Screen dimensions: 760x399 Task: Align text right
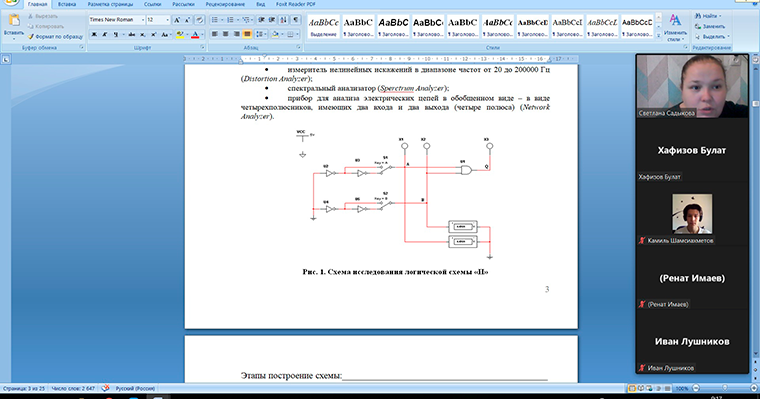point(237,34)
